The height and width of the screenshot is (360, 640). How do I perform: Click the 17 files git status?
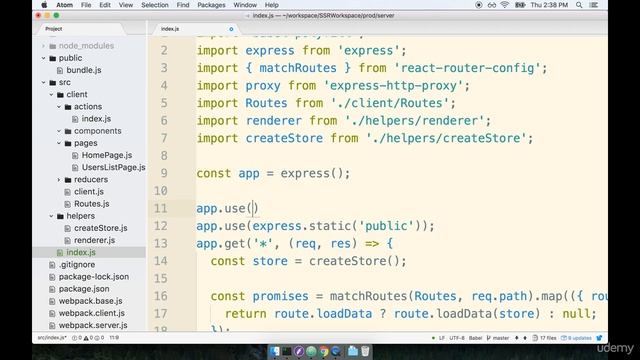(x=545, y=338)
